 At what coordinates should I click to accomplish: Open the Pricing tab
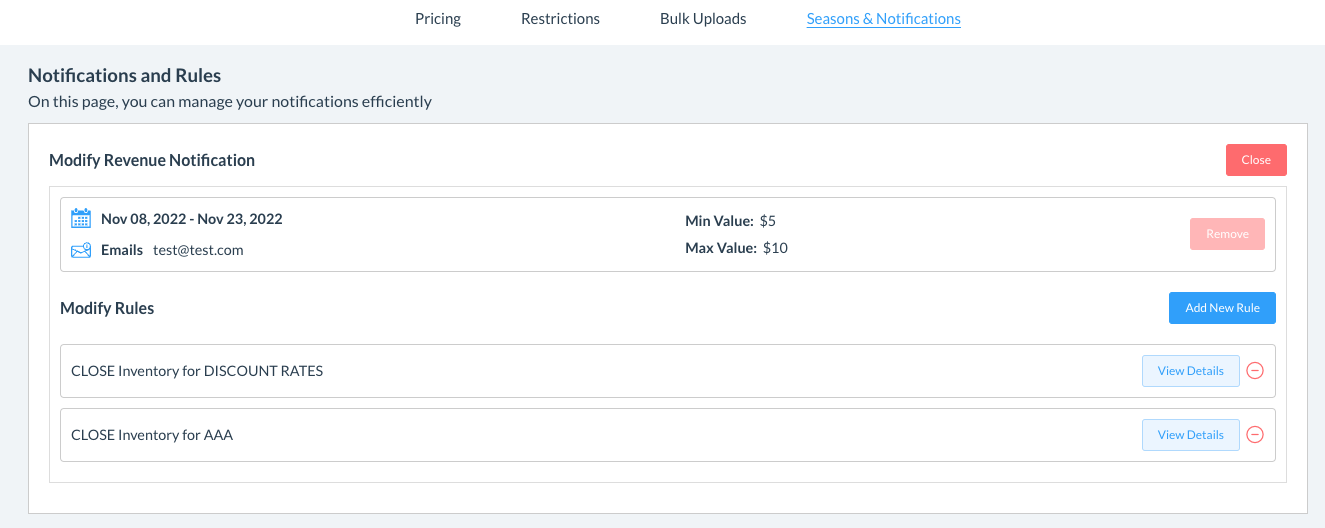coord(438,19)
